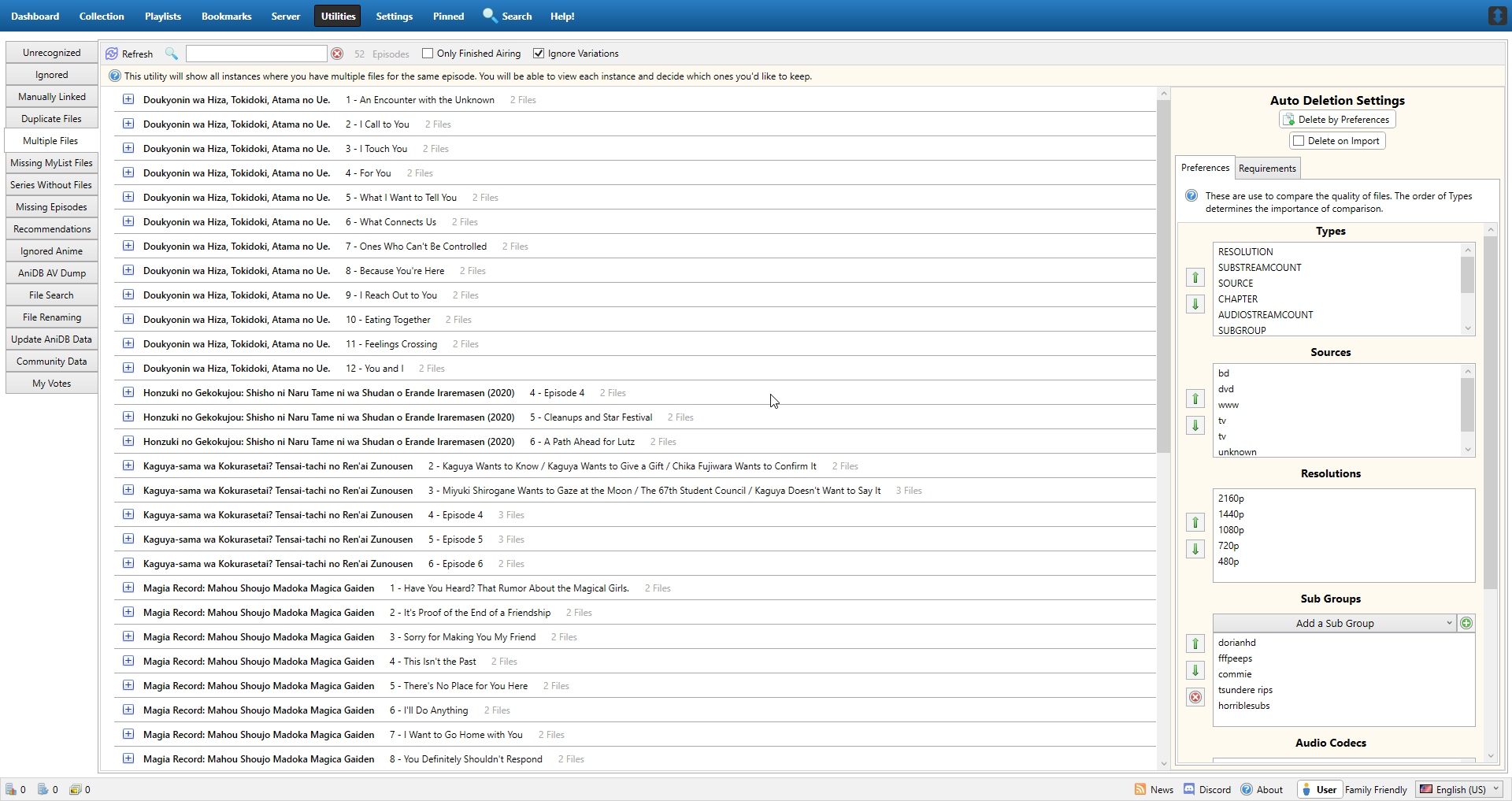Image resolution: width=1512 pixels, height=801 pixels.
Task: Click second queue counter icon at bottom left
Action: (x=43, y=789)
